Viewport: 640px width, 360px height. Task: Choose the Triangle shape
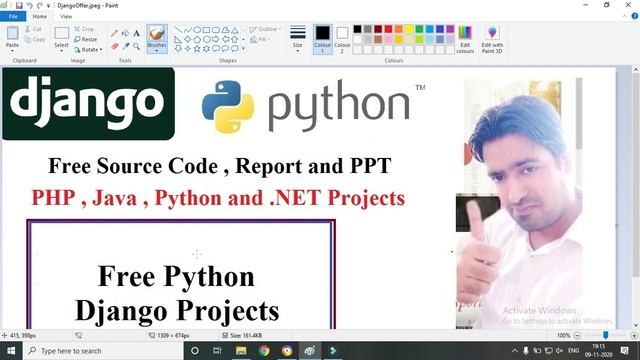tap(235, 30)
